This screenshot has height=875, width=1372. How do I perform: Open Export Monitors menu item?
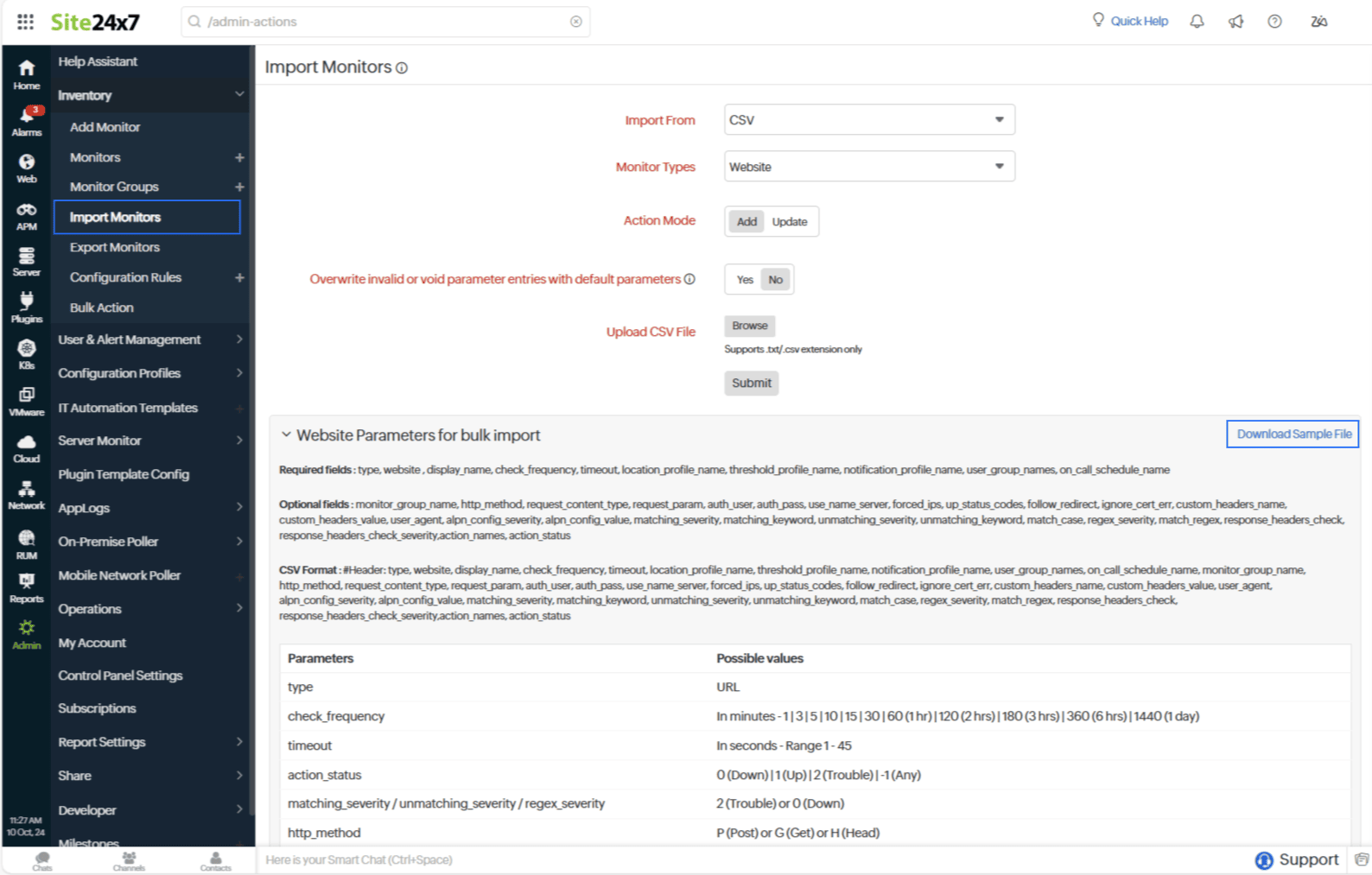(115, 247)
